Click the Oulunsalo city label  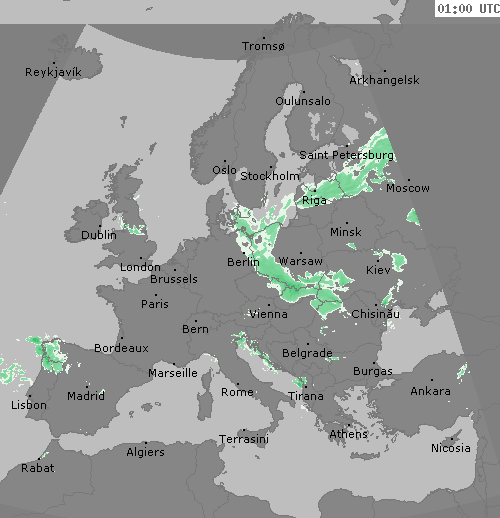[303, 101]
